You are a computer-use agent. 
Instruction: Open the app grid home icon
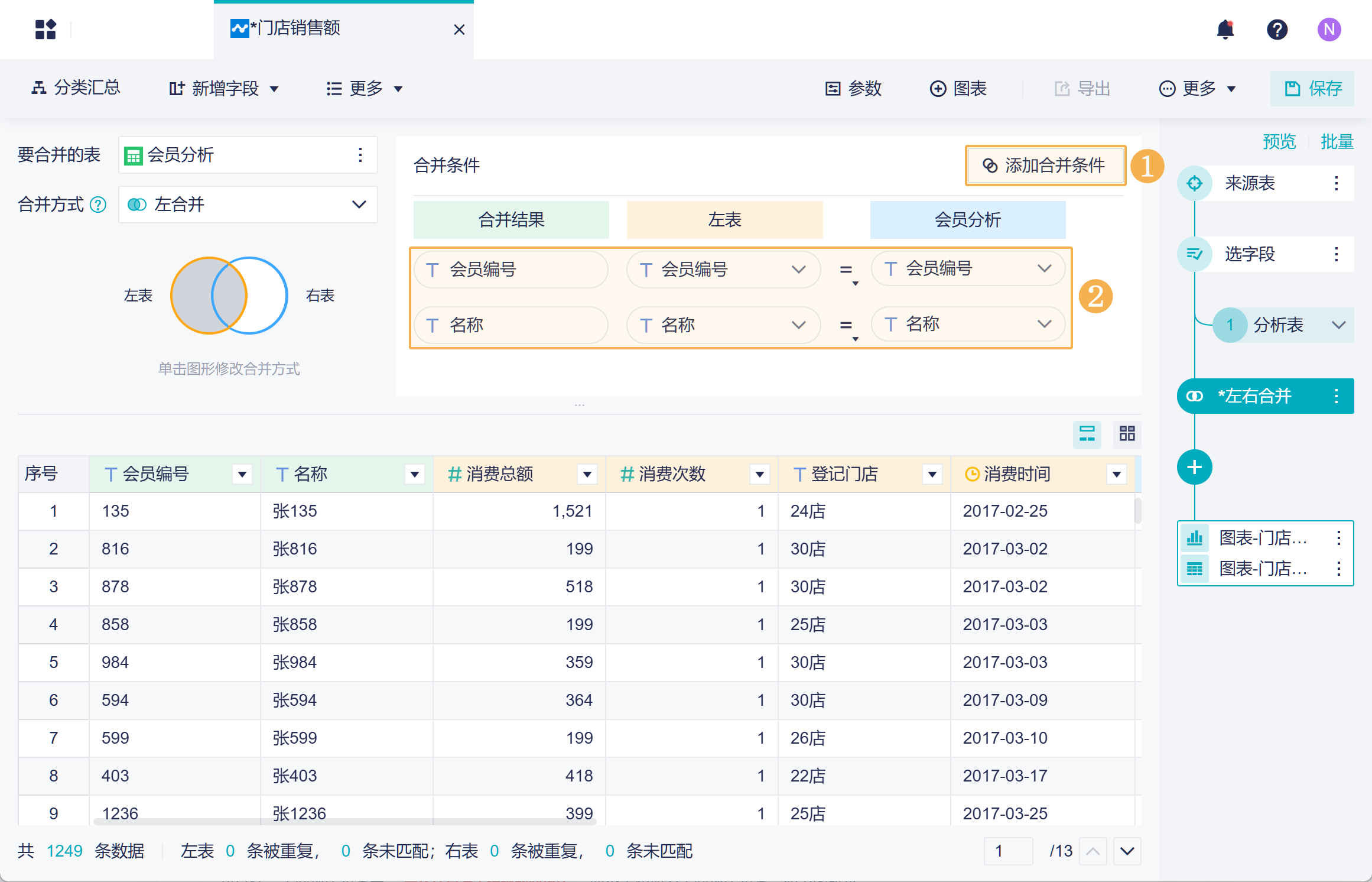tap(45, 29)
